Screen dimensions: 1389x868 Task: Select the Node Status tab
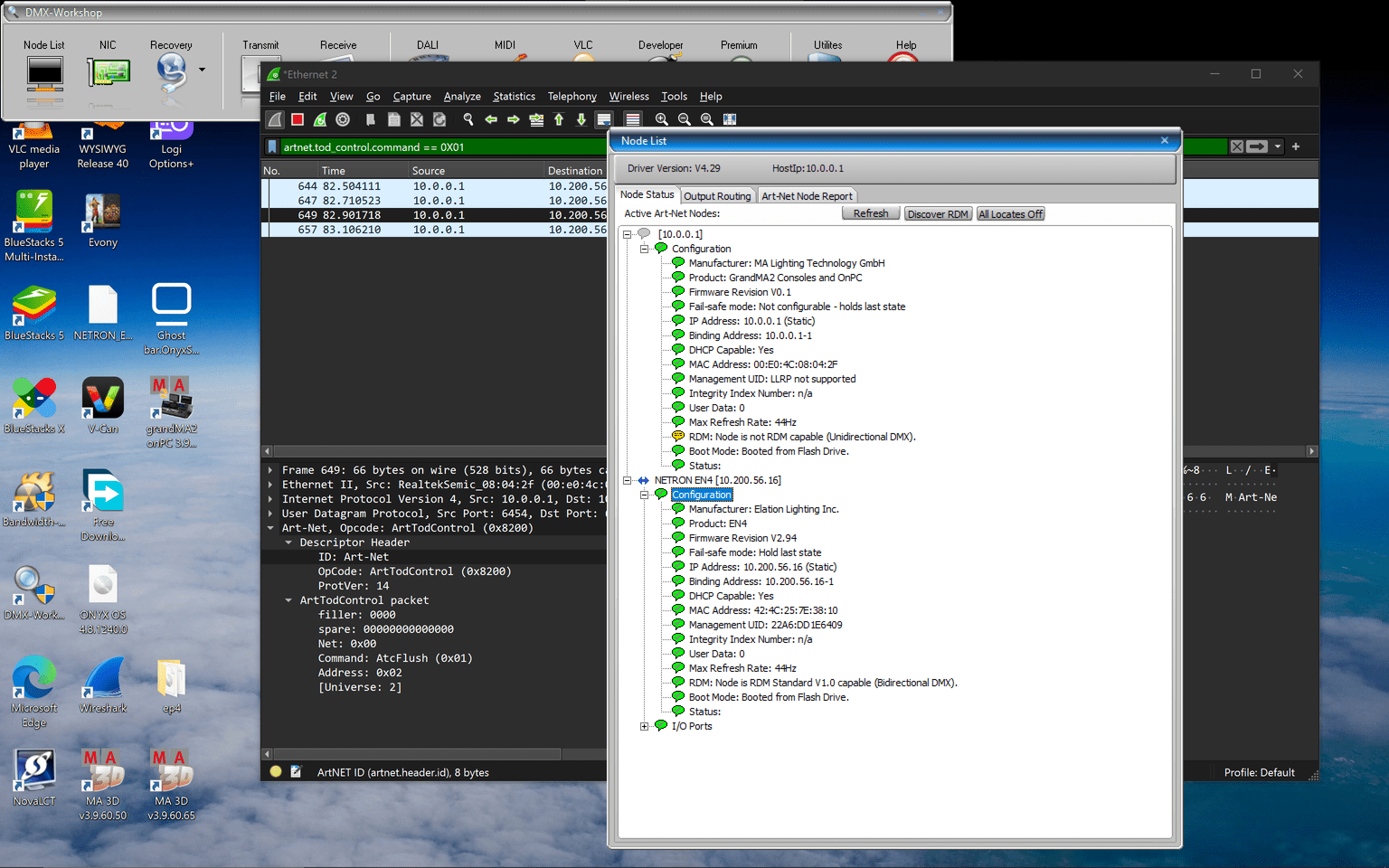click(647, 194)
